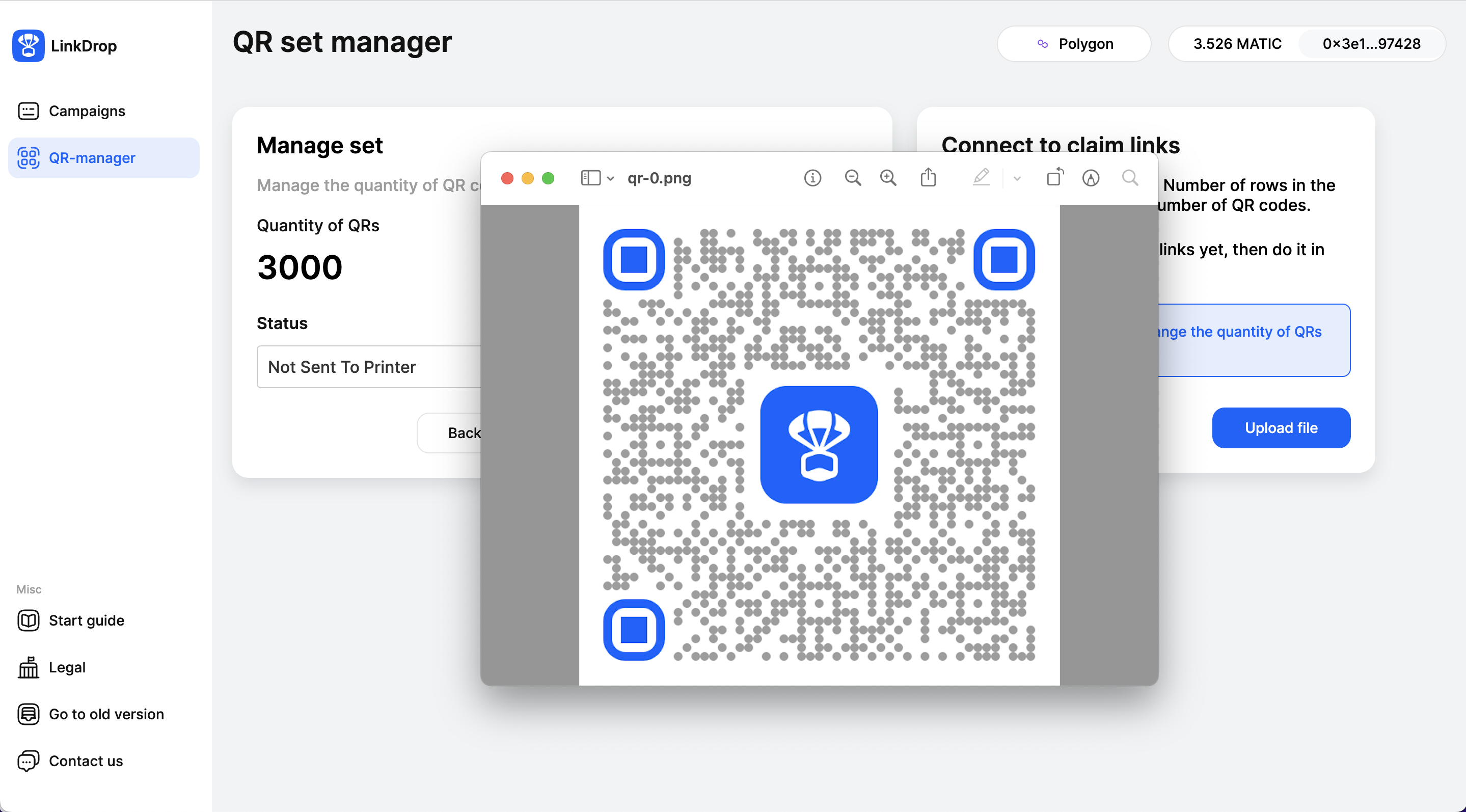Click the 3.526 MATIC balance
Image resolution: width=1466 pixels, height=812 pixels.
(x=1237, y=44)
